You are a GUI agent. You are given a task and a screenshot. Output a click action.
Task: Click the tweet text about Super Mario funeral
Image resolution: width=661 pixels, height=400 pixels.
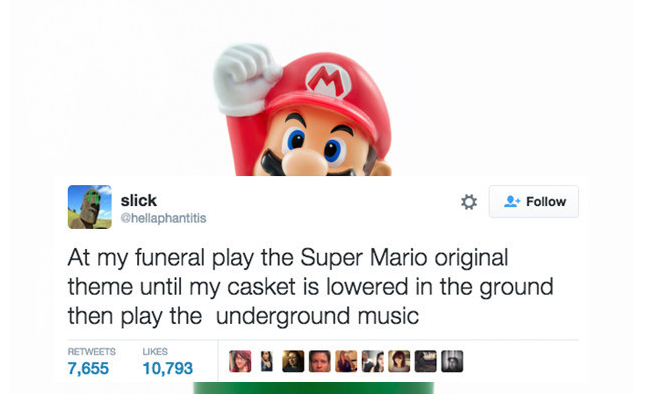click(310, 287)
